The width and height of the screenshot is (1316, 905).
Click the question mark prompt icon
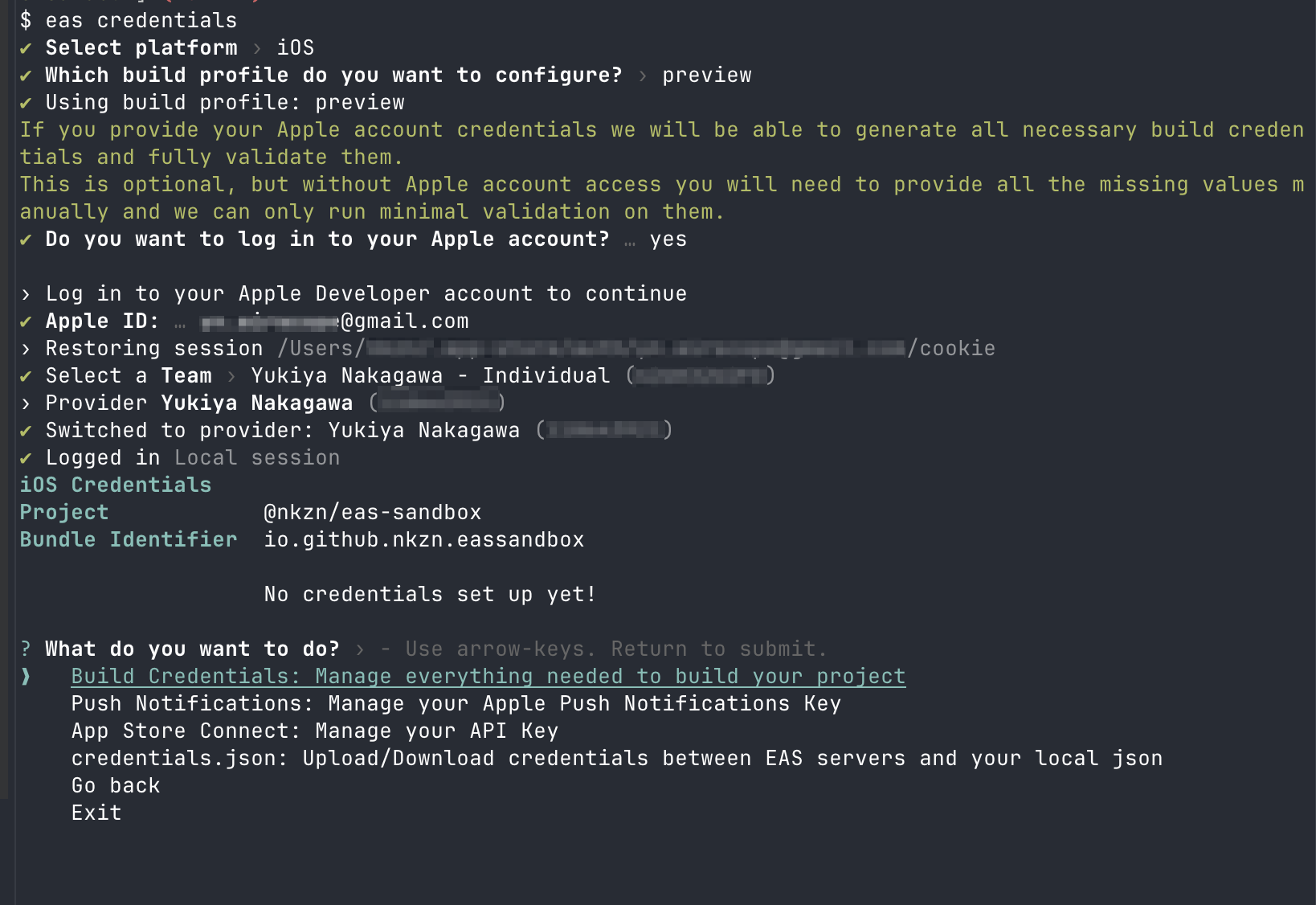[26, 649]
